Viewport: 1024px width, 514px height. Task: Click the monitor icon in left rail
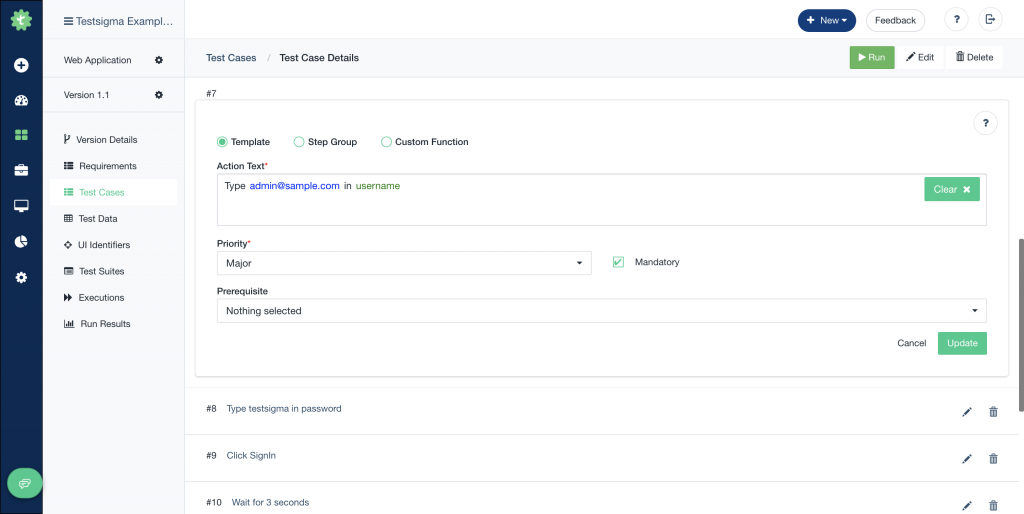(21, 206)
